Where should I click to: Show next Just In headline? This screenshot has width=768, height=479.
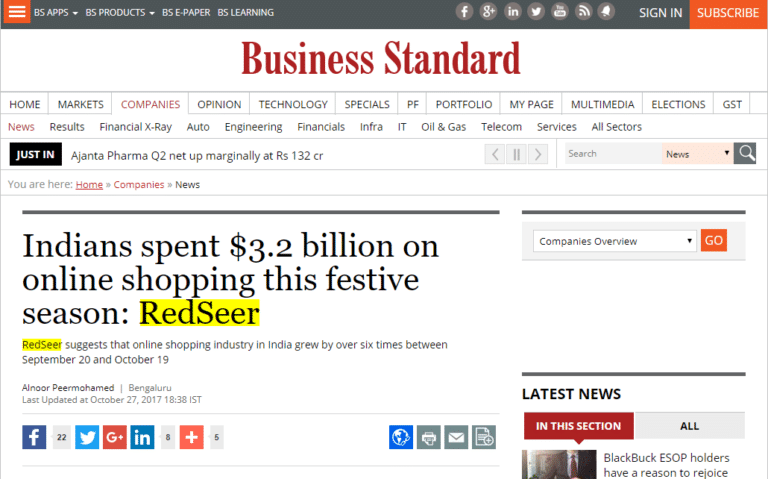point(538,154)
